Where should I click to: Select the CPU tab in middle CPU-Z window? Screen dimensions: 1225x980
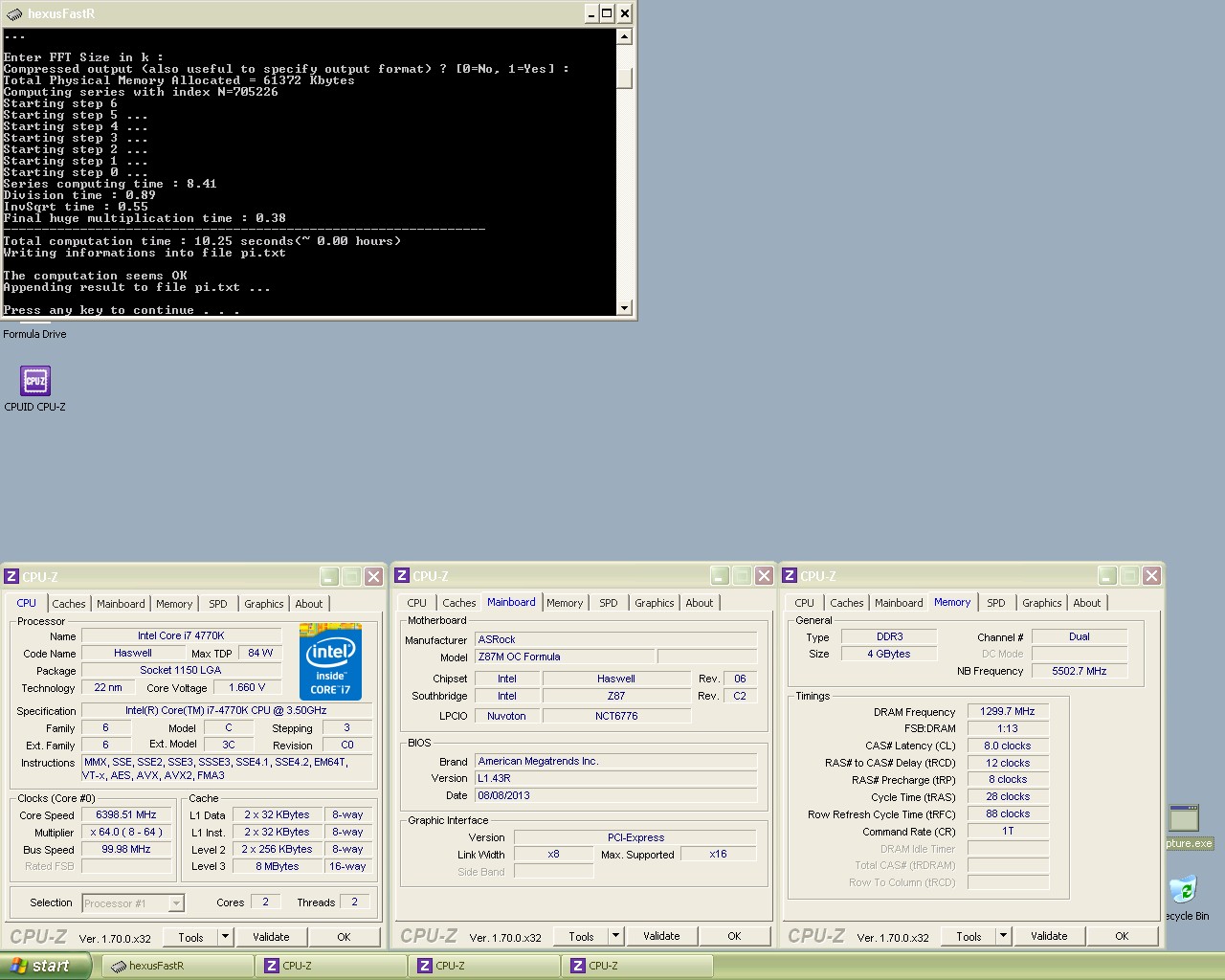[x=416, y=603]
